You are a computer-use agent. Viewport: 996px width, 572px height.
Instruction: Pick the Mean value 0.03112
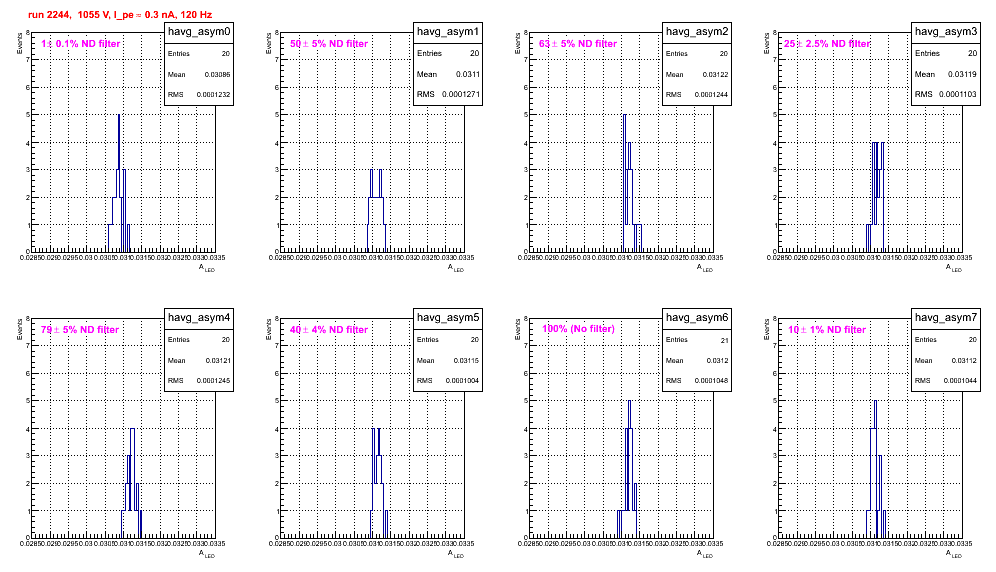tap(964, 360)
